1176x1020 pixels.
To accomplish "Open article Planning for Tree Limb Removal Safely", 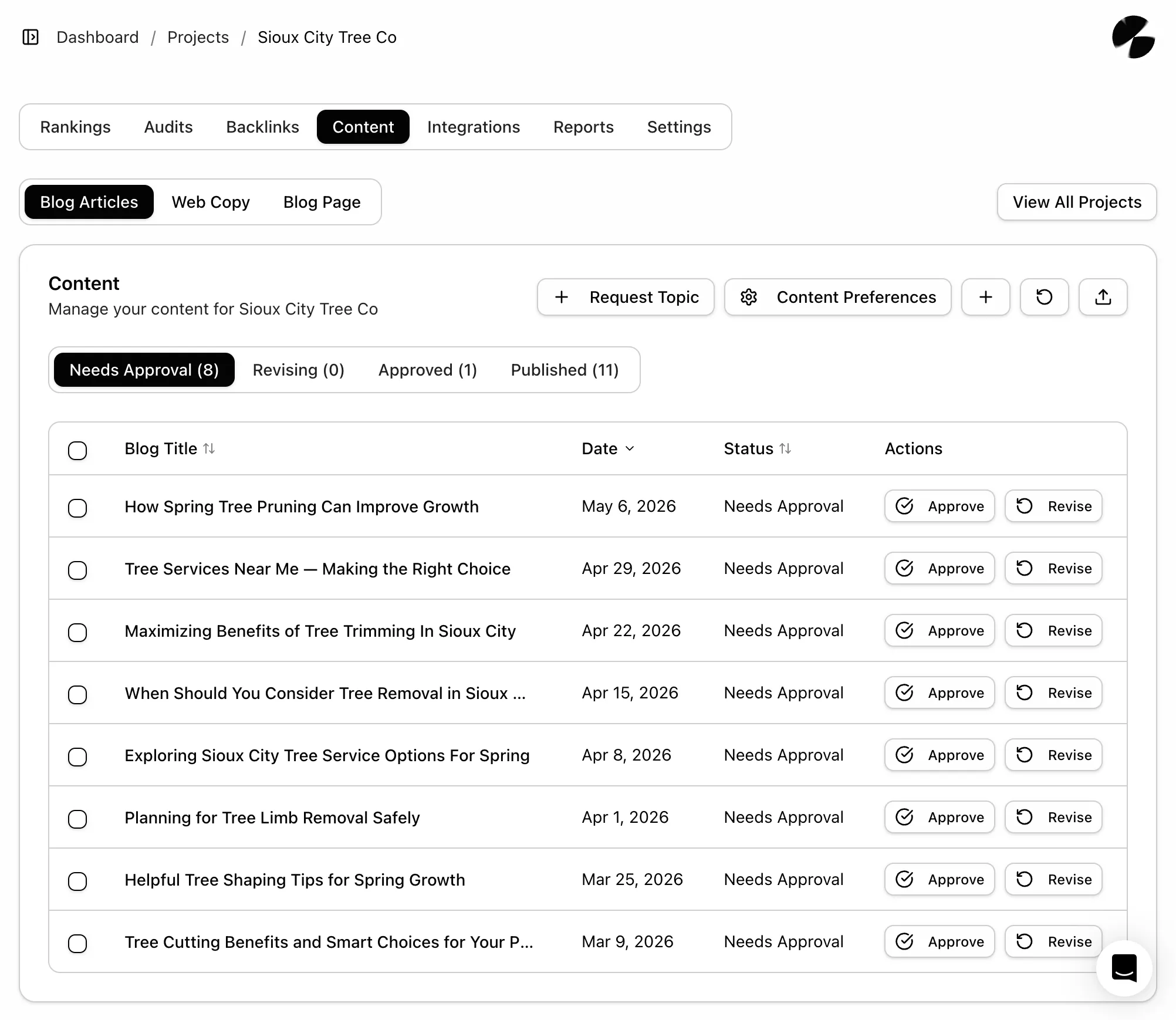I will click(x=272, y=818).
